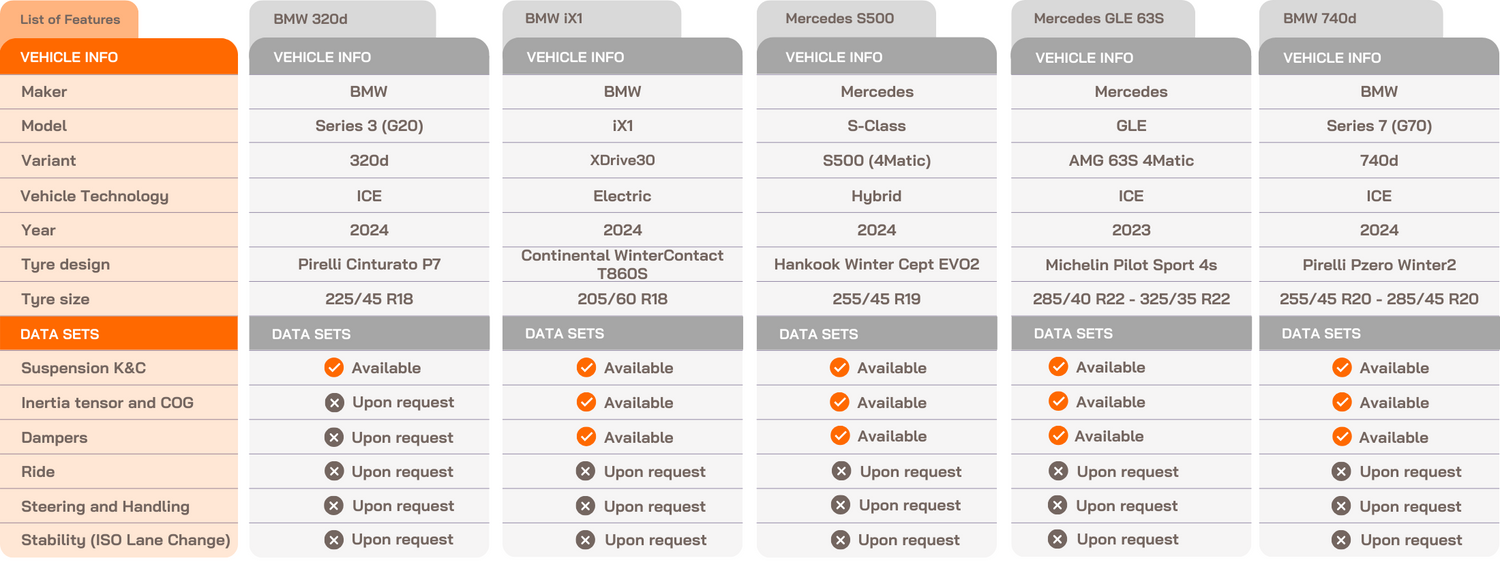Click the Mercedes GLE 63S DATA SETS header
Image resolution: width=1500 pixels, height=567 pixels.
[1130, 334]
